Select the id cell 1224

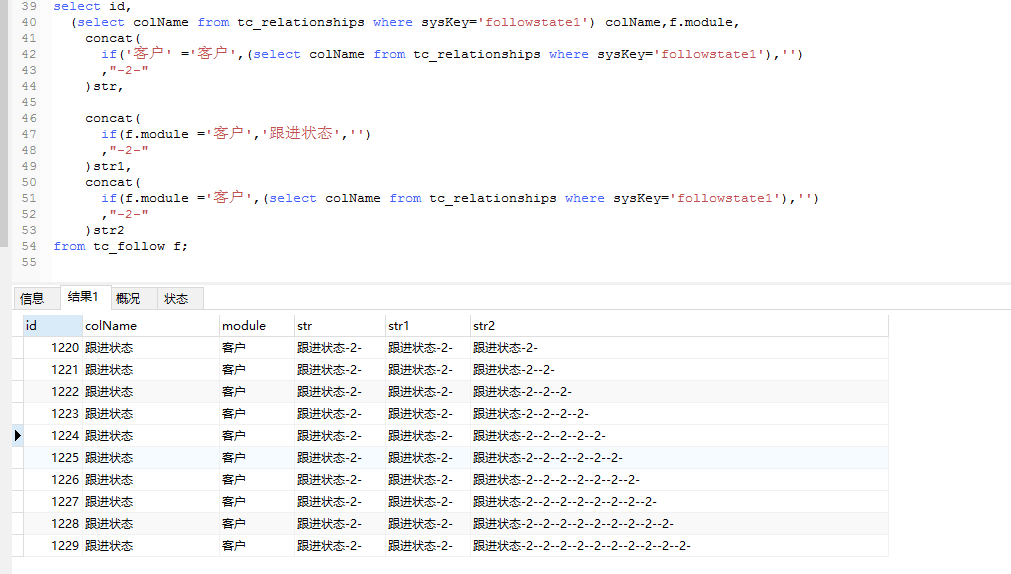click(x=53, y=435)
